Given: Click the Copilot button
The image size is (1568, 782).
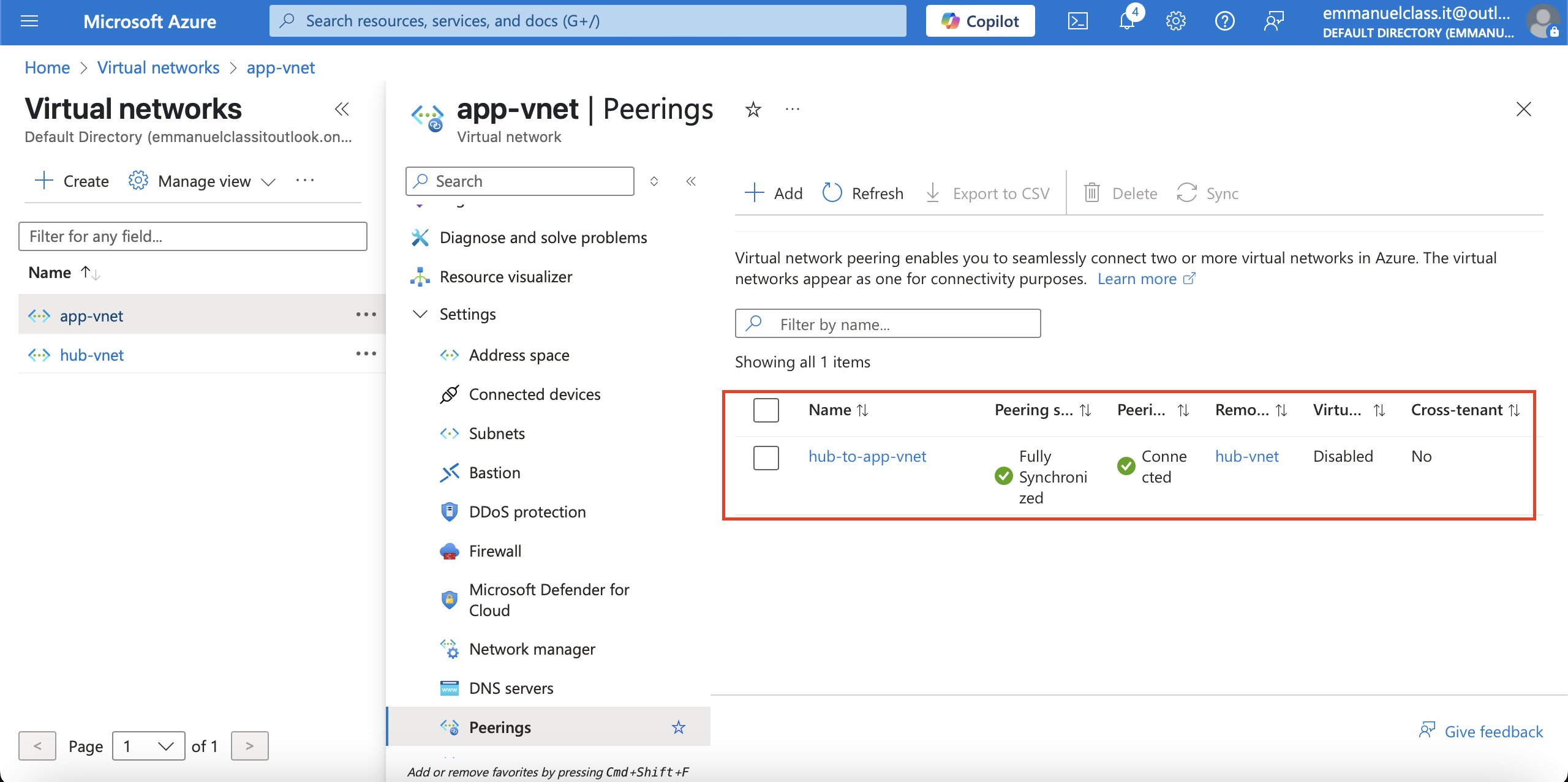Looking at the screenshot, I should pos(980,21).
